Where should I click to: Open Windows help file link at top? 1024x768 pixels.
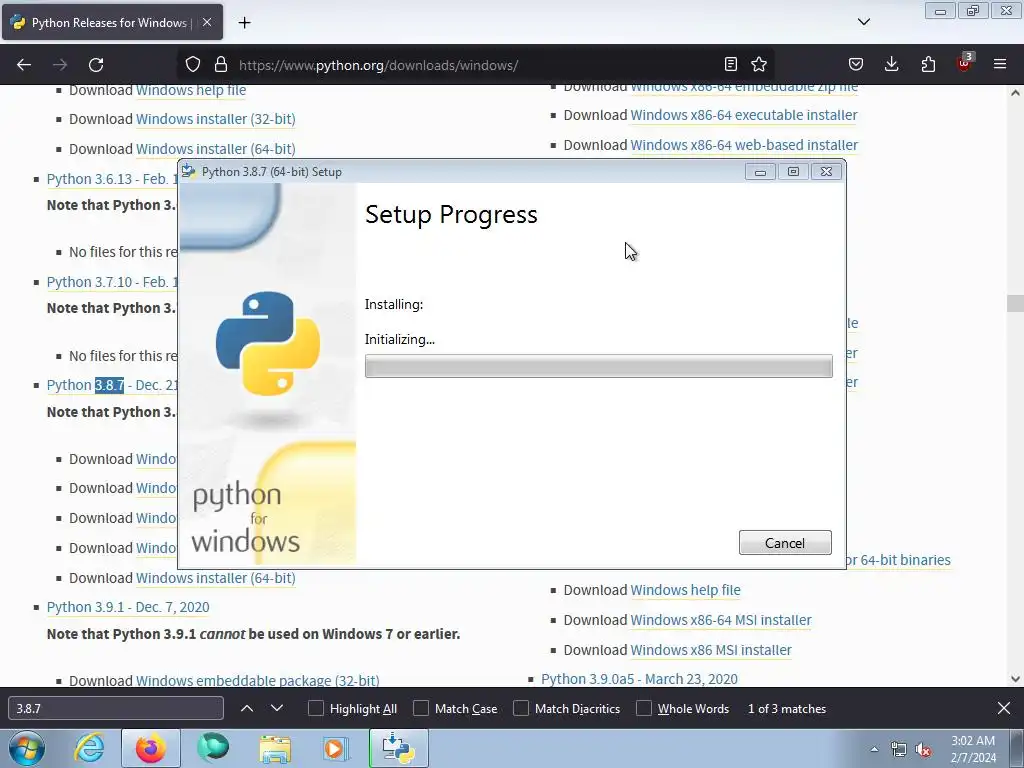pyautogui.click(x=191, y=90)
